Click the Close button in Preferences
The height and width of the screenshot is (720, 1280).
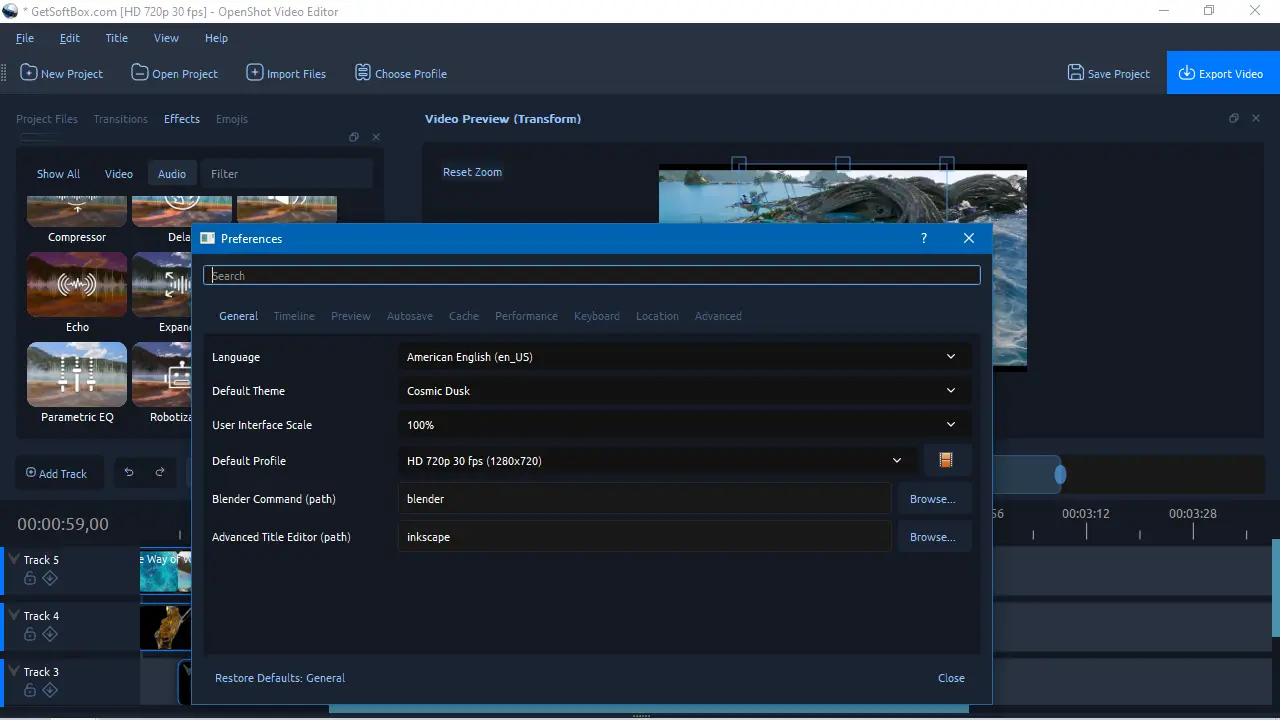[951, 677]
